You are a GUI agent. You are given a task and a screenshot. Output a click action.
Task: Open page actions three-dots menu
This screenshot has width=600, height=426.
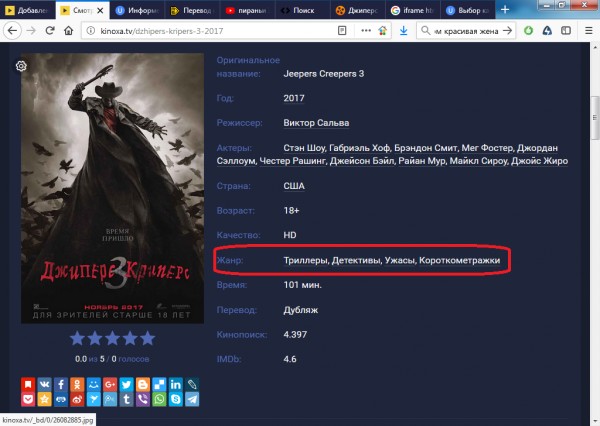pyautogui.click(x=366, y=31)
